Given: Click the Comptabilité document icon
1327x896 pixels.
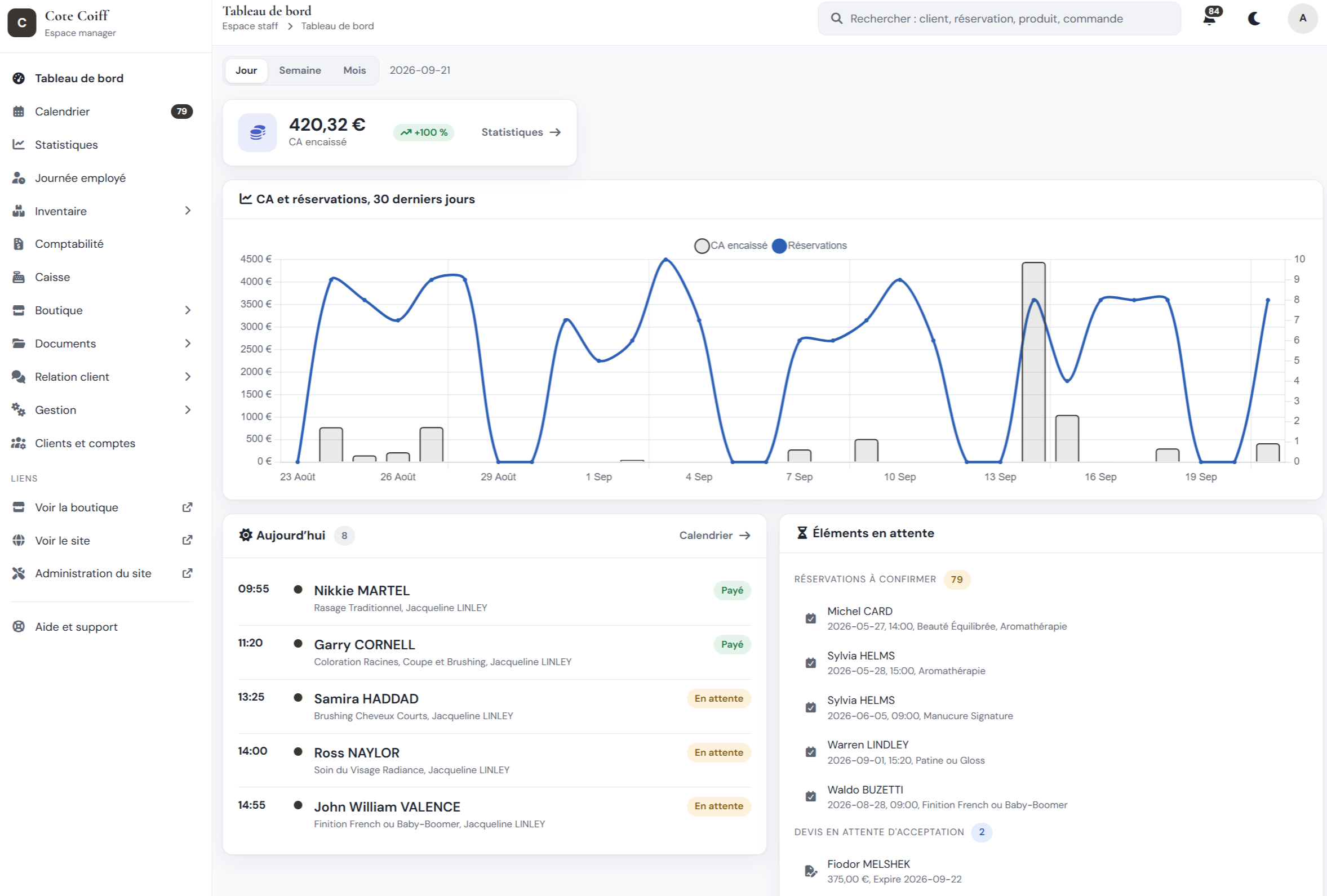Looking at the screenshot, I should [x=19, y=244].
